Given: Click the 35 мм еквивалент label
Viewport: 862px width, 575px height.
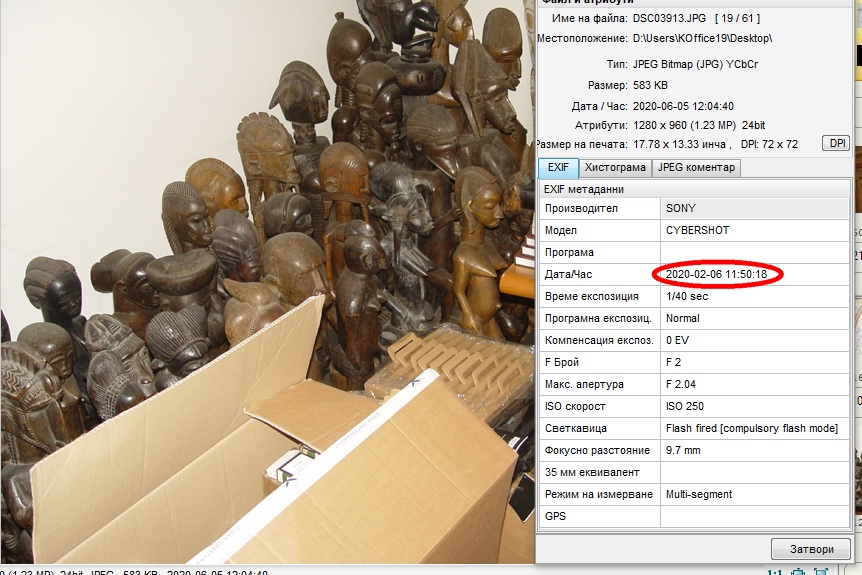Looking at the screenshot, I should pos(592,472).
